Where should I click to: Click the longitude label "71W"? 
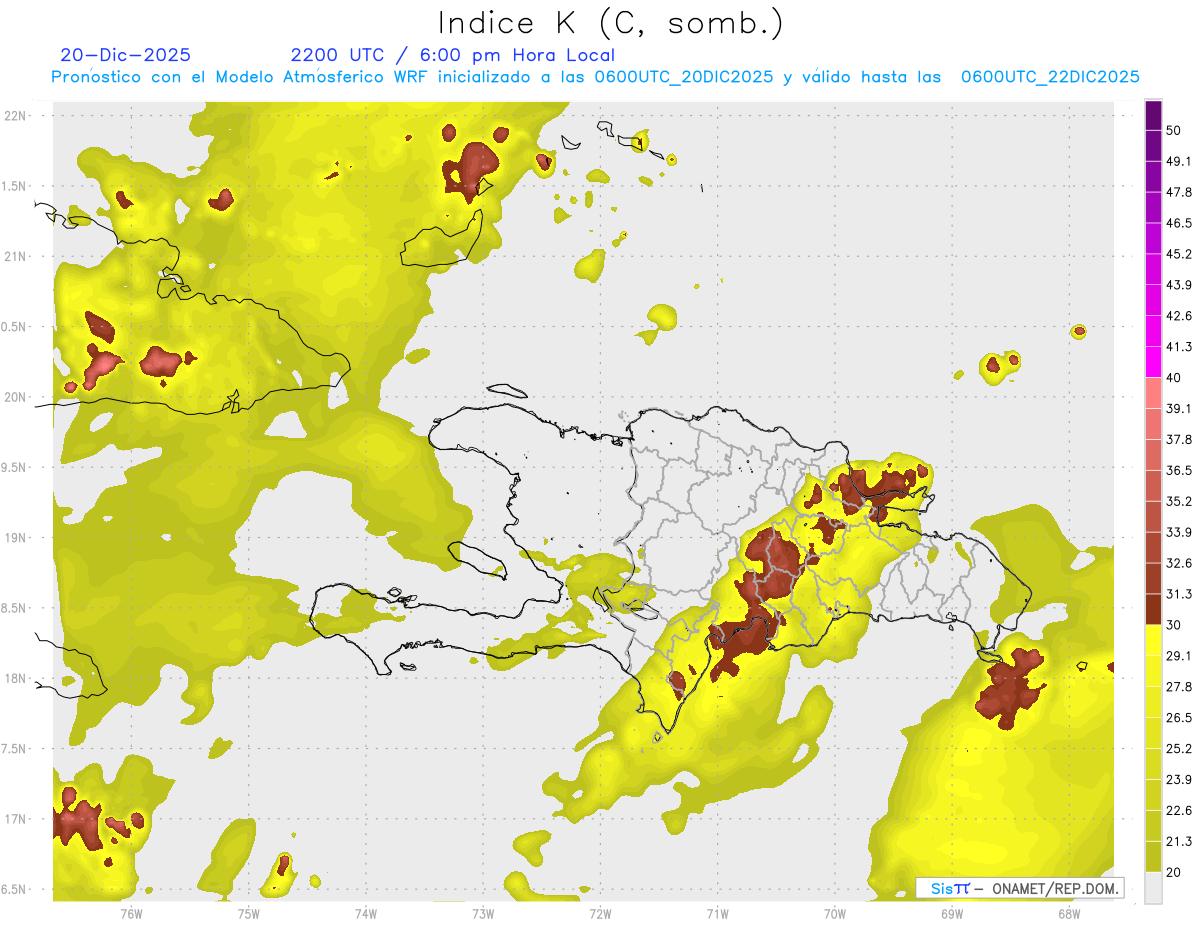717,914
